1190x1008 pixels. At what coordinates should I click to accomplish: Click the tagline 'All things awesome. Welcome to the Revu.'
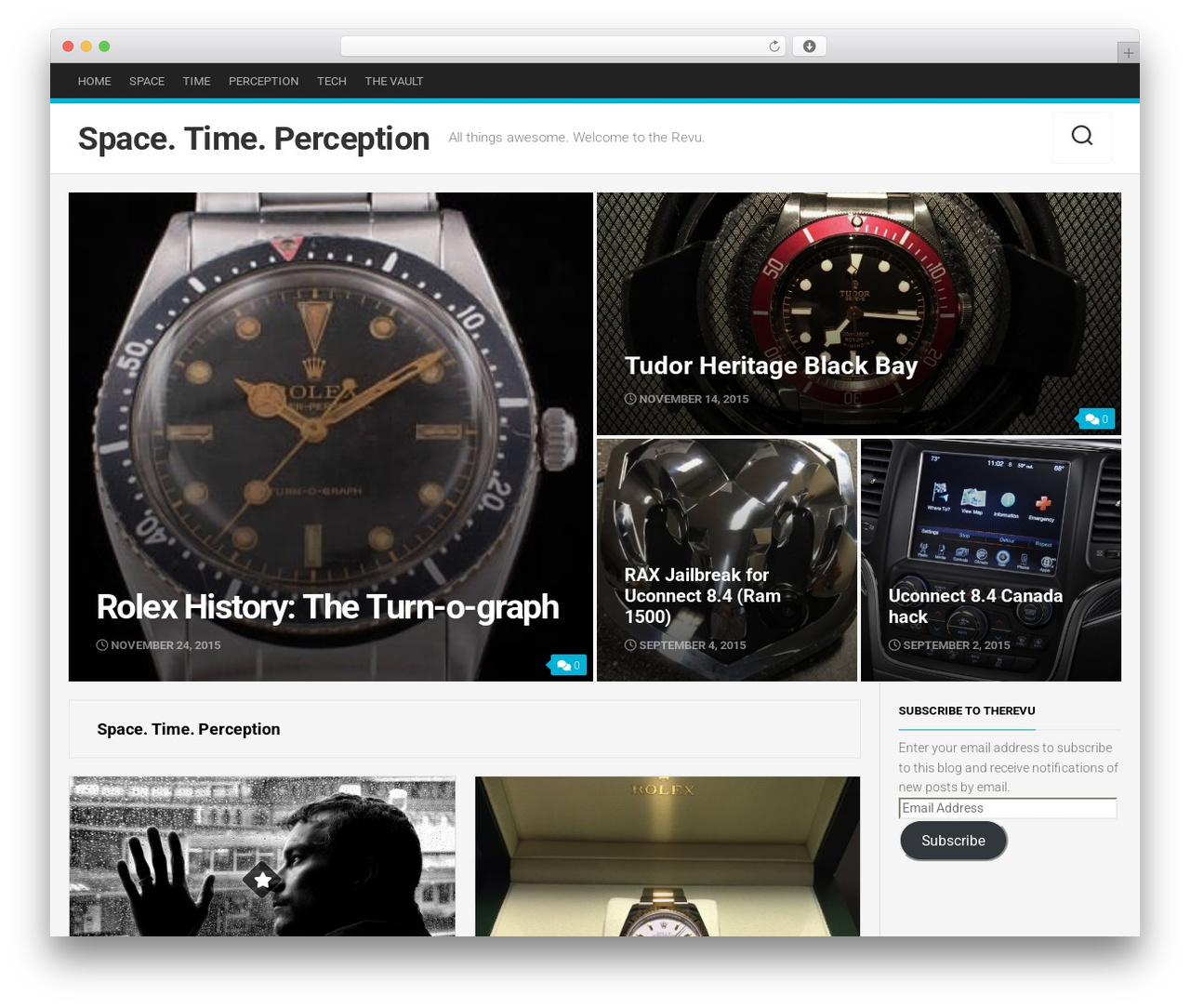576,138
